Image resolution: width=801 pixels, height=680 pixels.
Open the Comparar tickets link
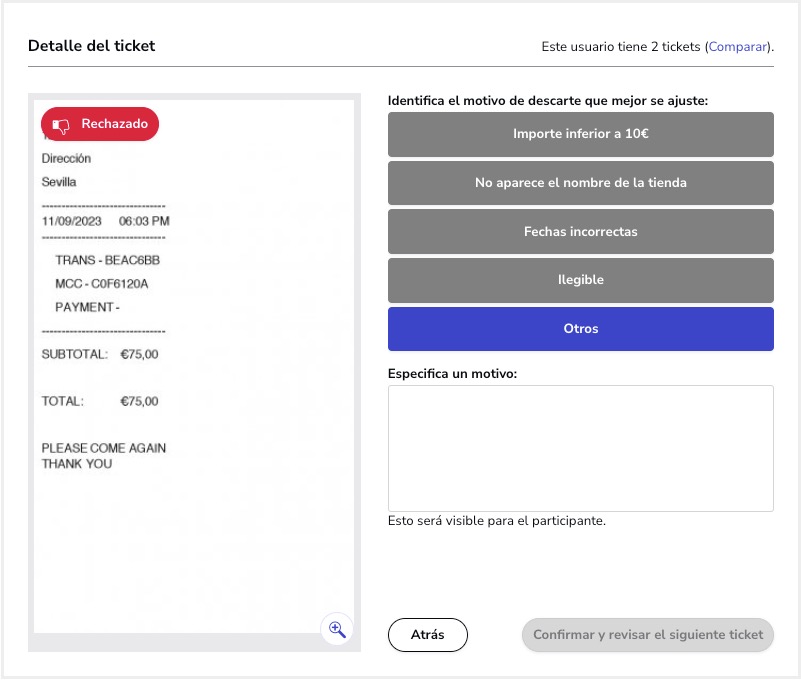pos(737,46)
